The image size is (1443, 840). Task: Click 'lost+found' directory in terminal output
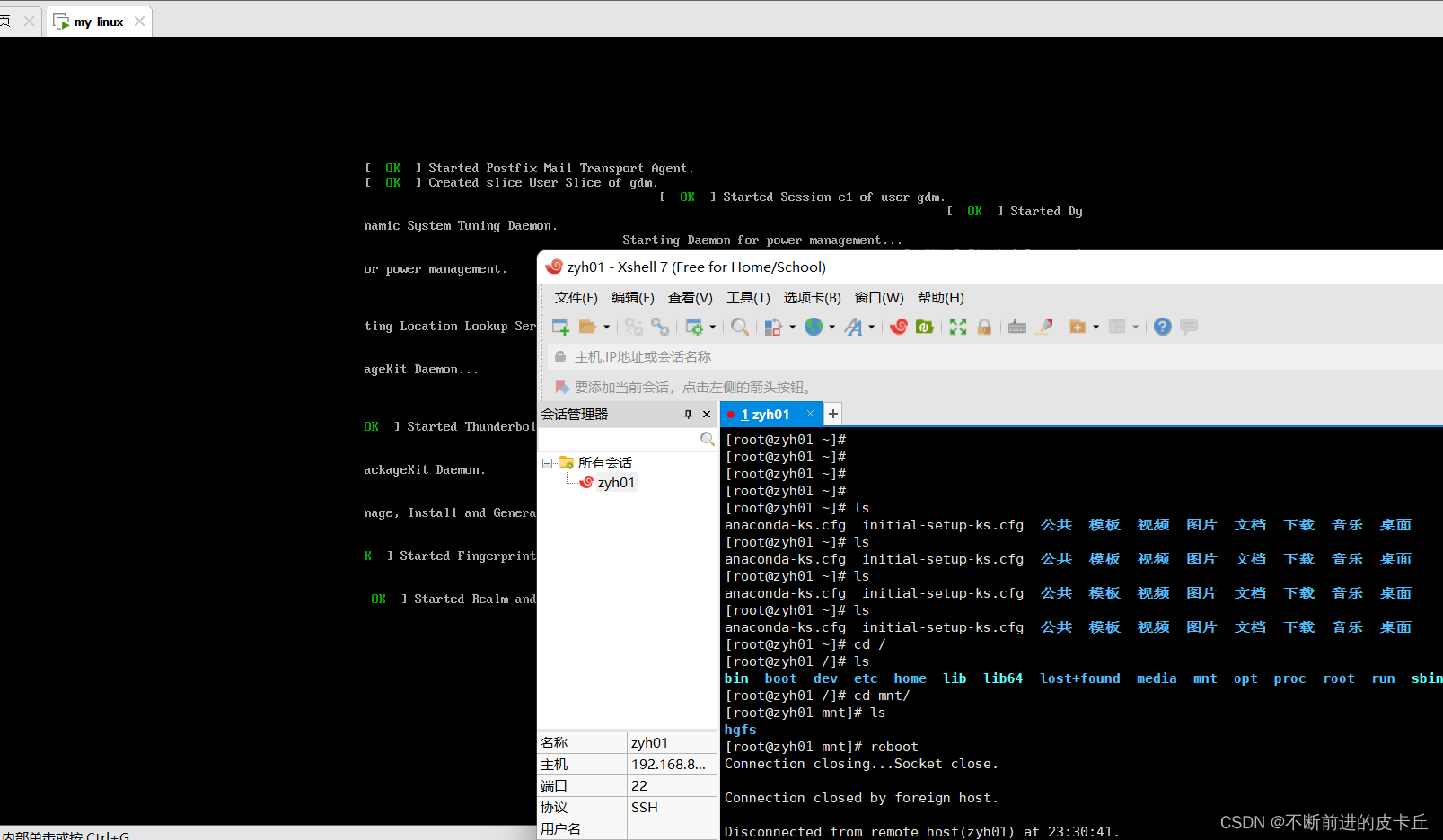tap(1080, 678)
